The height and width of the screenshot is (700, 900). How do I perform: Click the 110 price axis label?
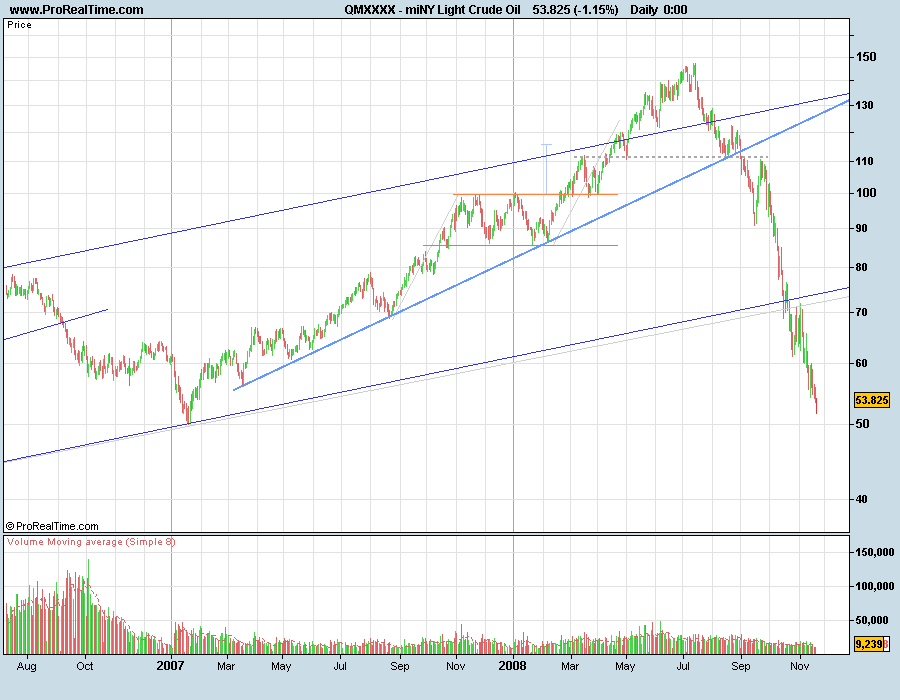click(864, 161)
